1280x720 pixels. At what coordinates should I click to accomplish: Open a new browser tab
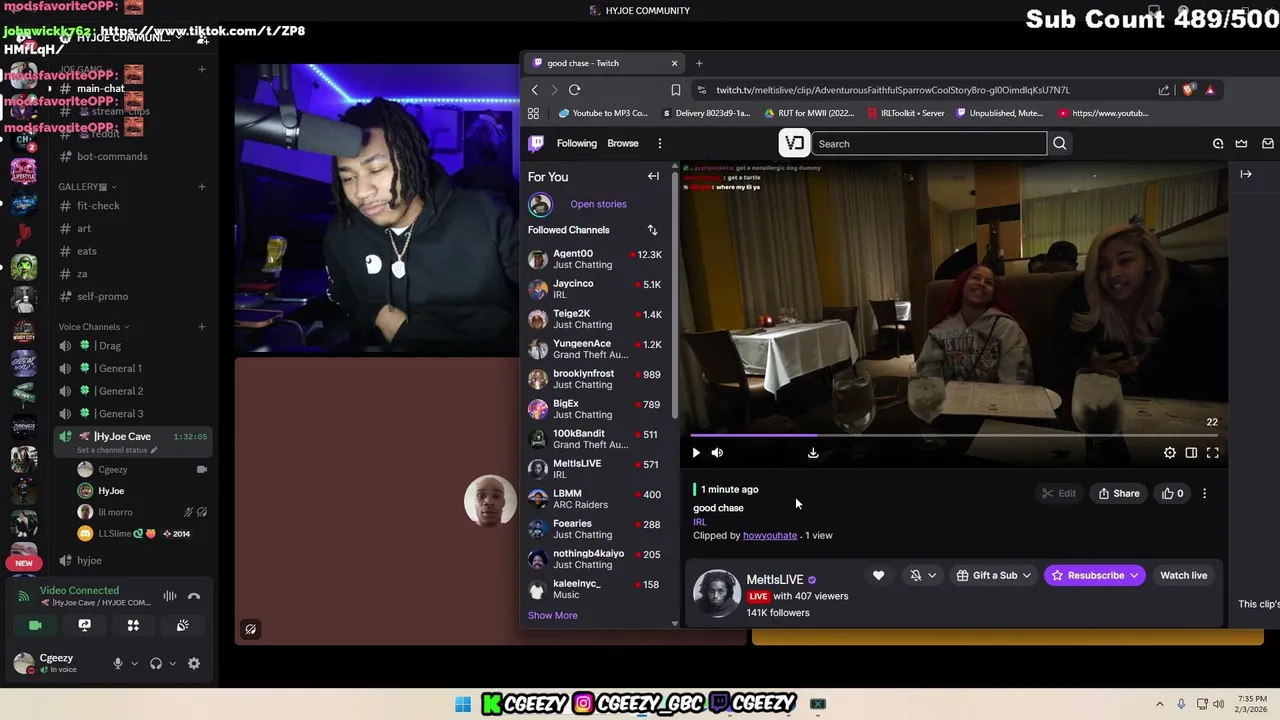tap(699, 63)
